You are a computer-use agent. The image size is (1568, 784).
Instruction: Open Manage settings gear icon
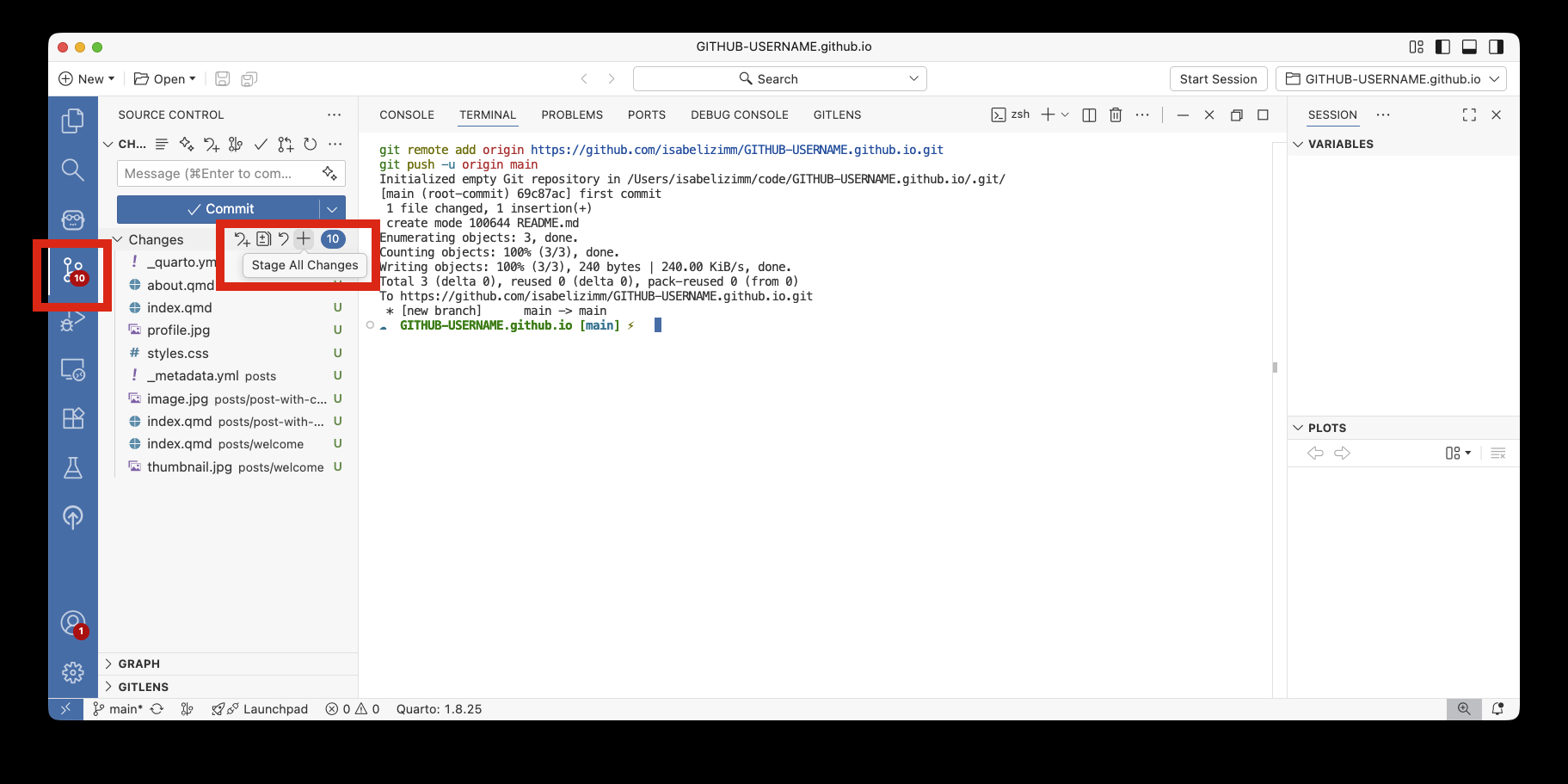click(x=73, y=672)
